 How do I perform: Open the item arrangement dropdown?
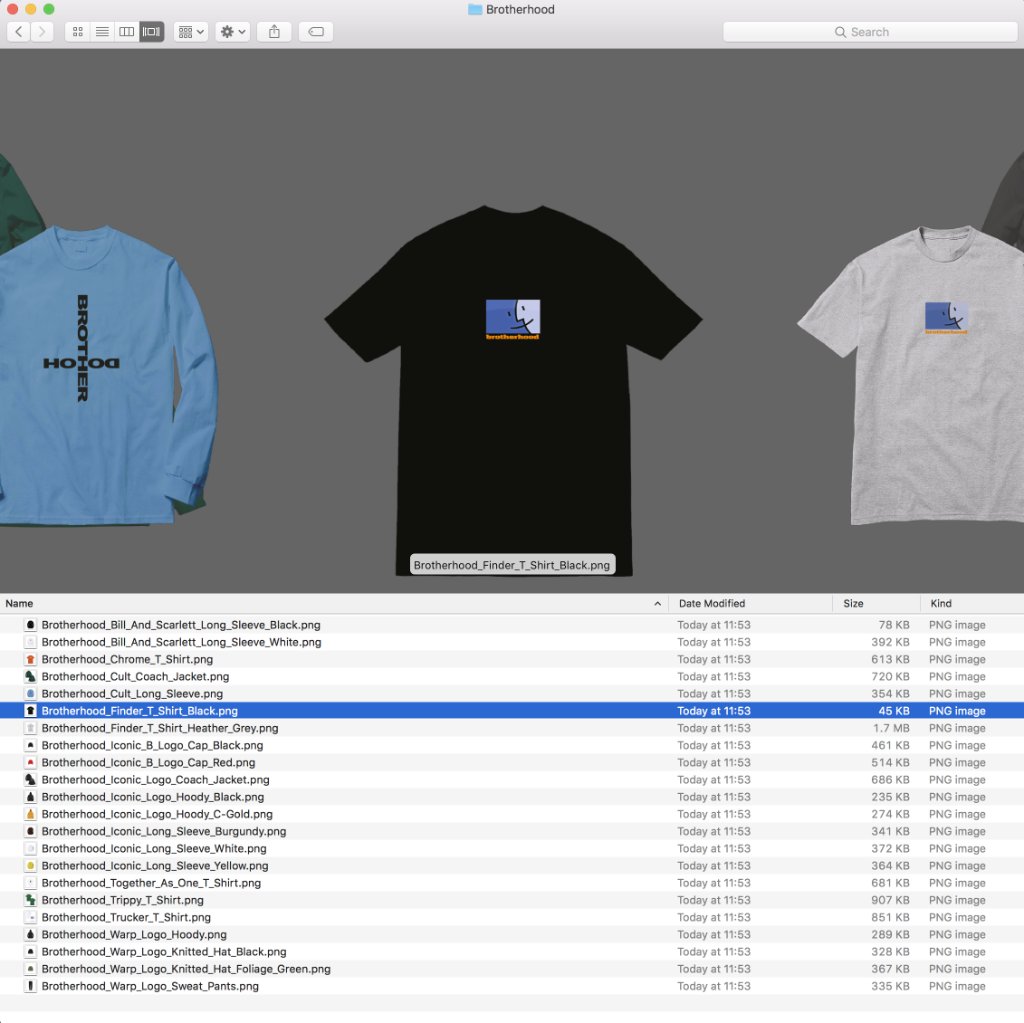click(x=191, y=31)
